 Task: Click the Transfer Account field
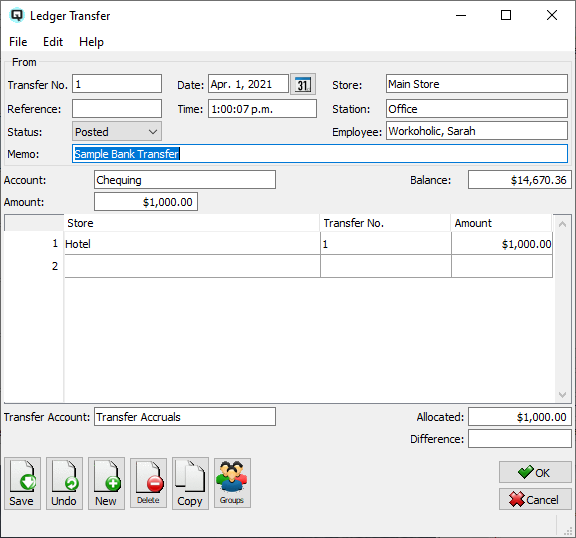(x=185, y=417)
